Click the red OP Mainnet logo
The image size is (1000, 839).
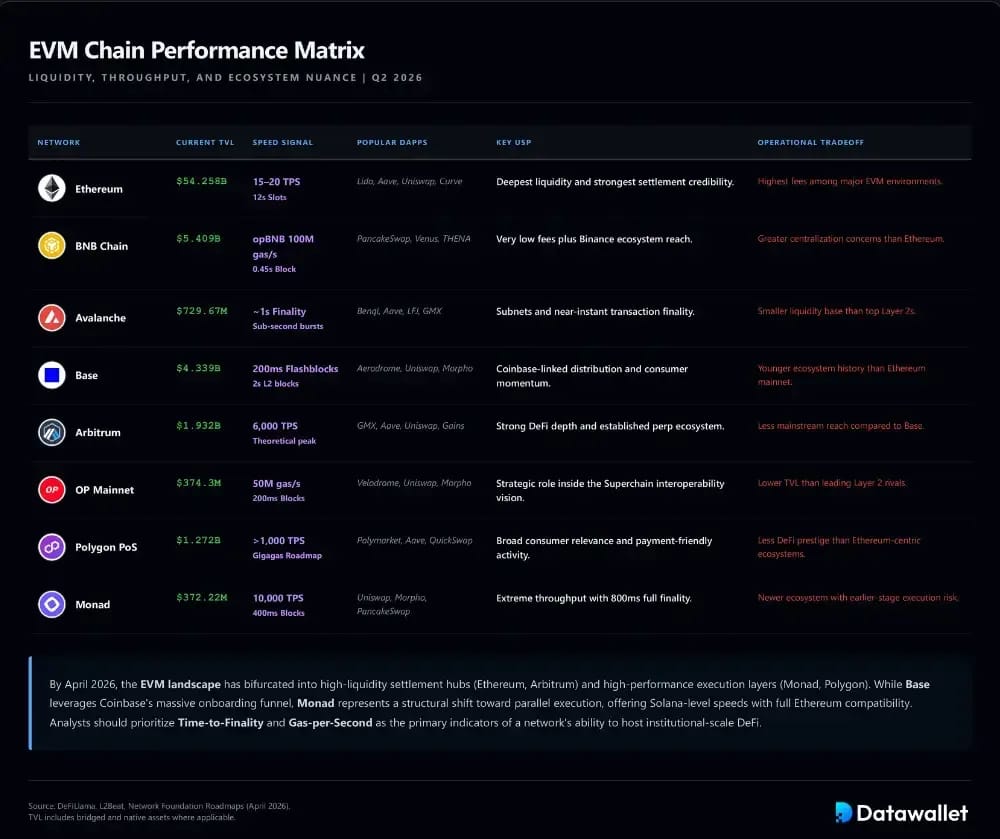click(52, 490)
